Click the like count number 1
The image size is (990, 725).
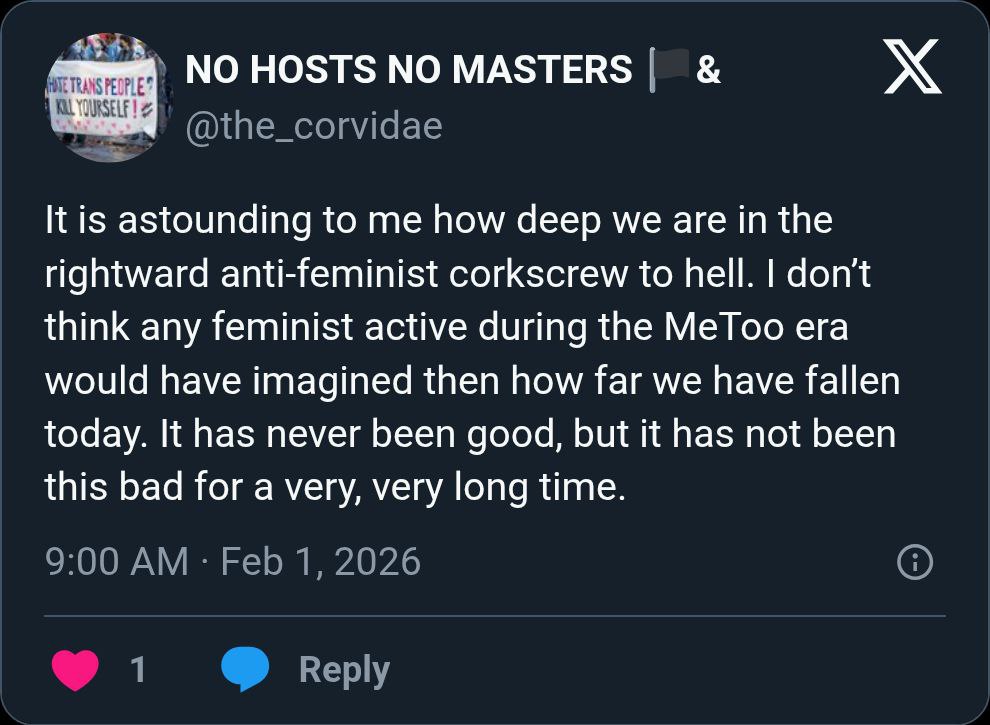[138, 669]
